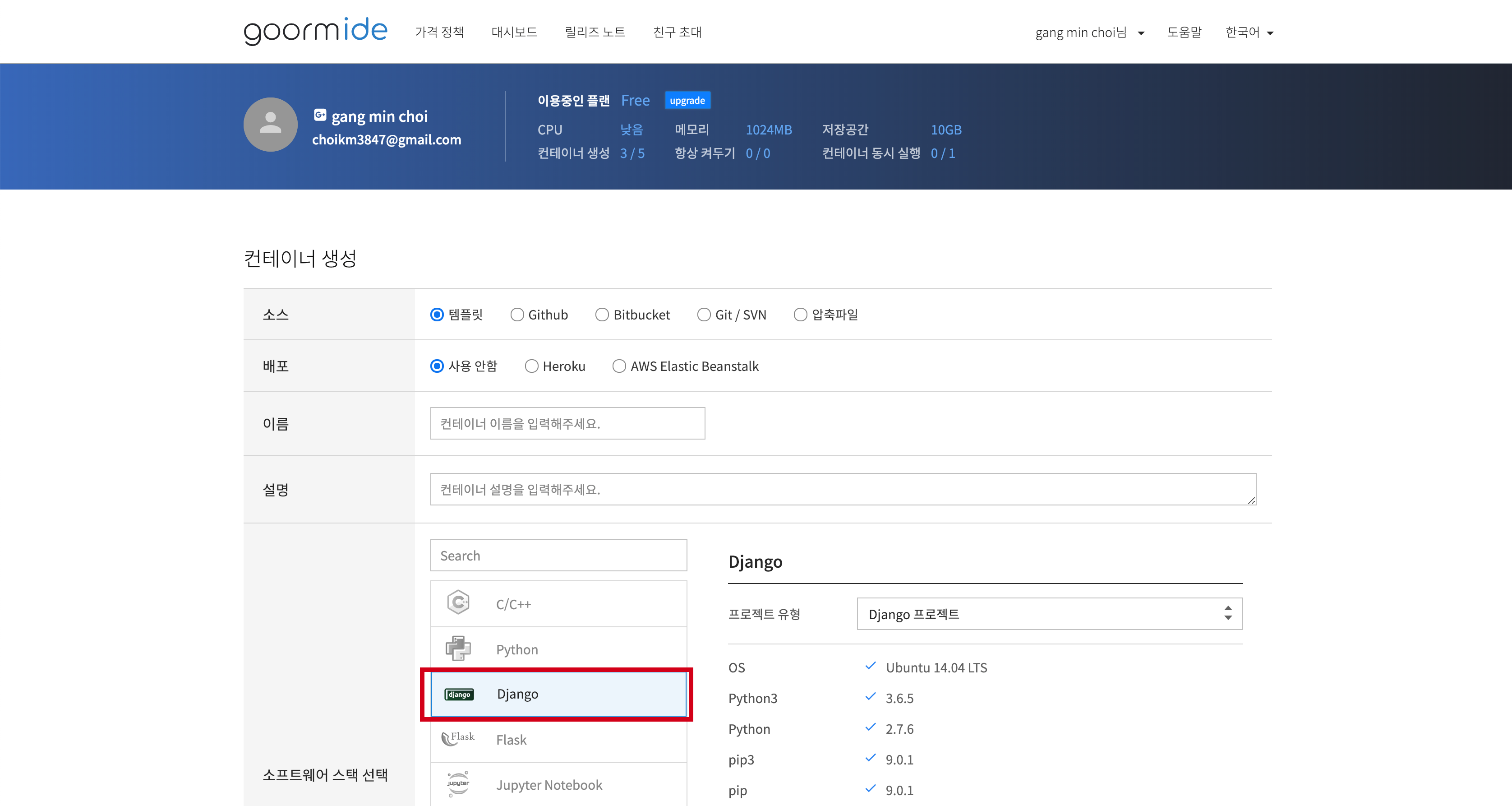Click the container name input field
The width and height of the screenshot is (1512, 806).
(x=567, y=423)
